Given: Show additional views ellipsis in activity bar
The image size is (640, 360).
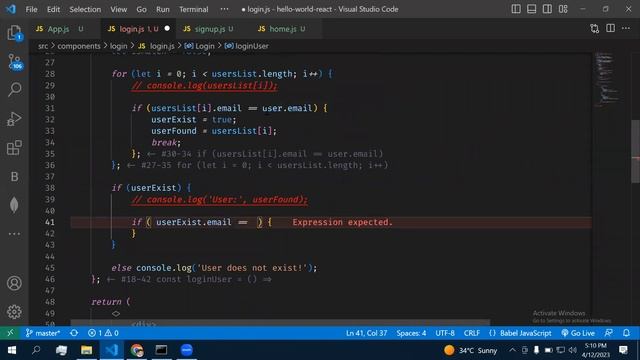Looking at the screenshot, I should tap(14, 233).
